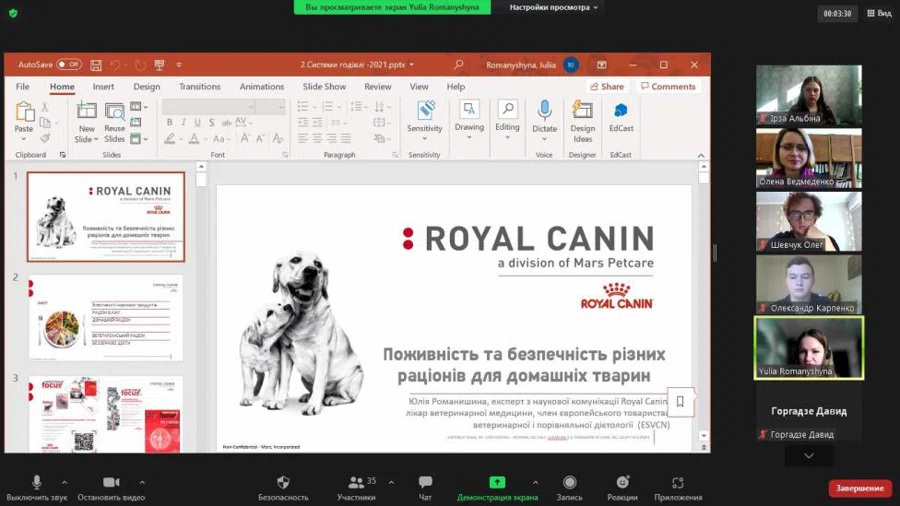Open the Comments pane button
The image size is (900, 506).
(668, 87)
